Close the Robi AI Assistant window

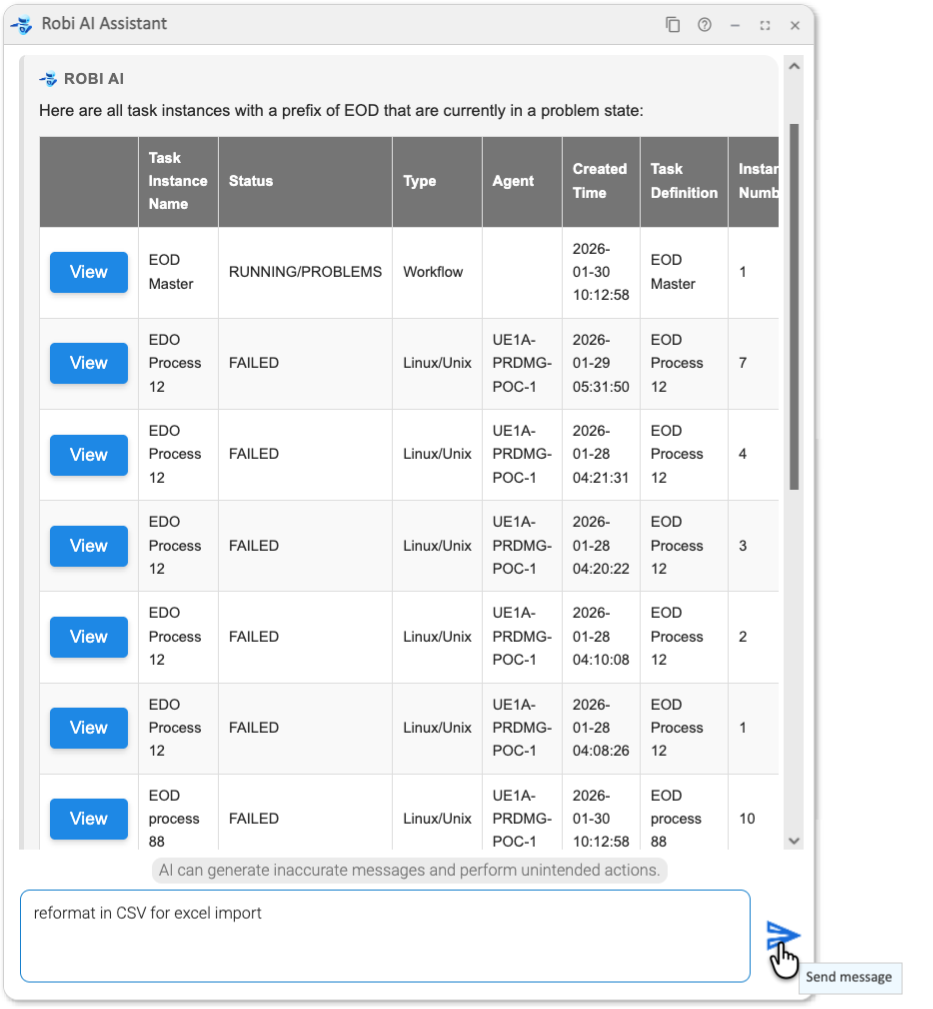(x=795, y=25)
